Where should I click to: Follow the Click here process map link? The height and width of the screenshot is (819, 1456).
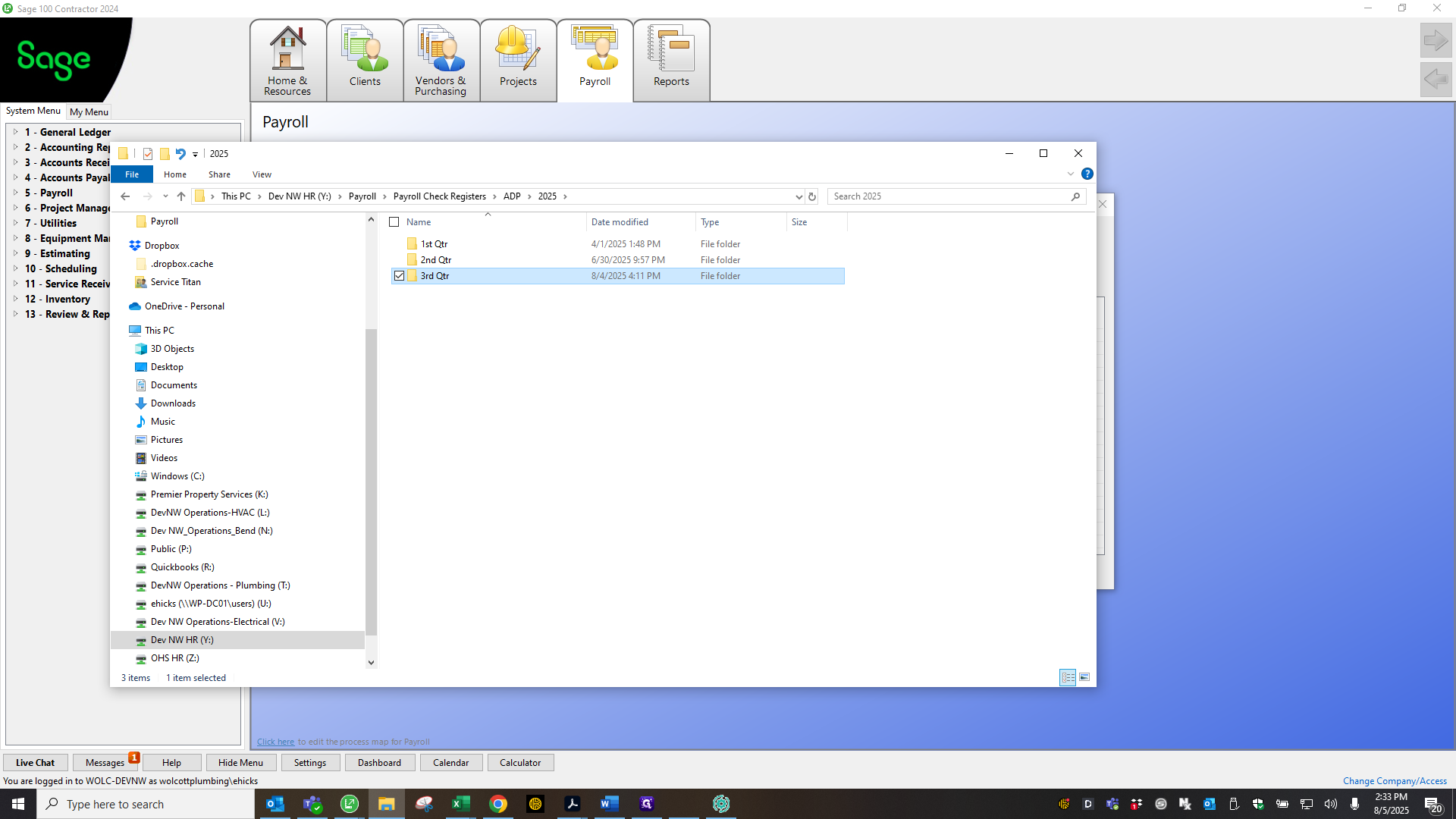[x=275, y=742]
